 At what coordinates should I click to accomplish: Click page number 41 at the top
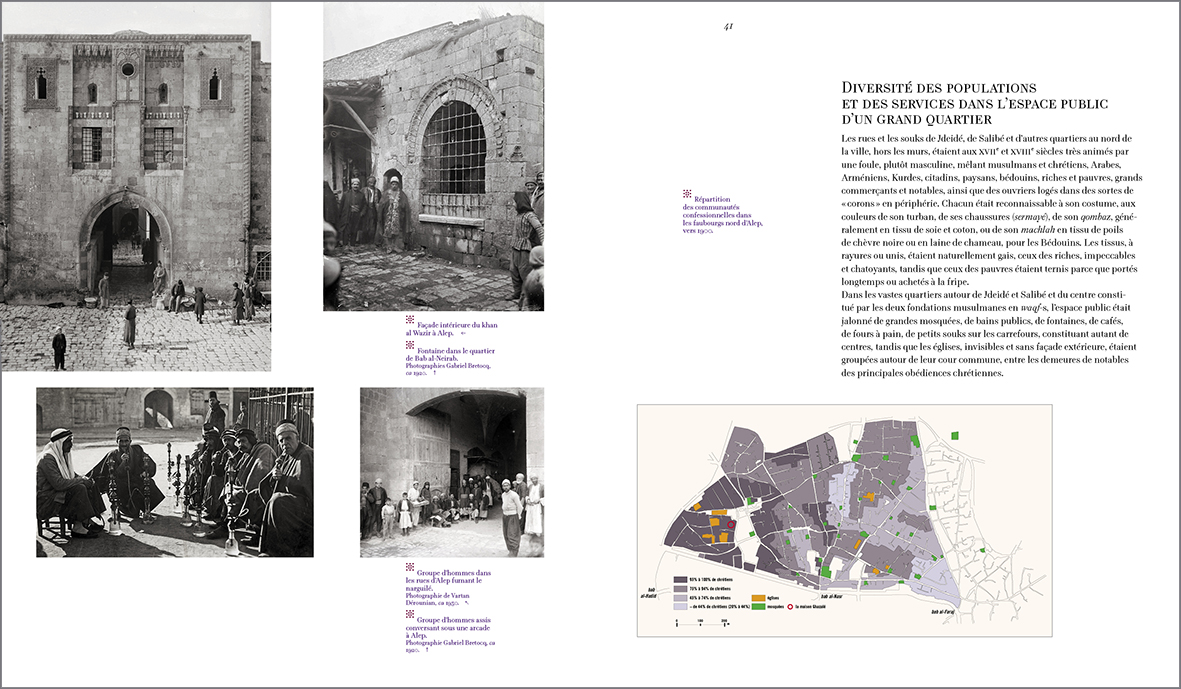729,27
